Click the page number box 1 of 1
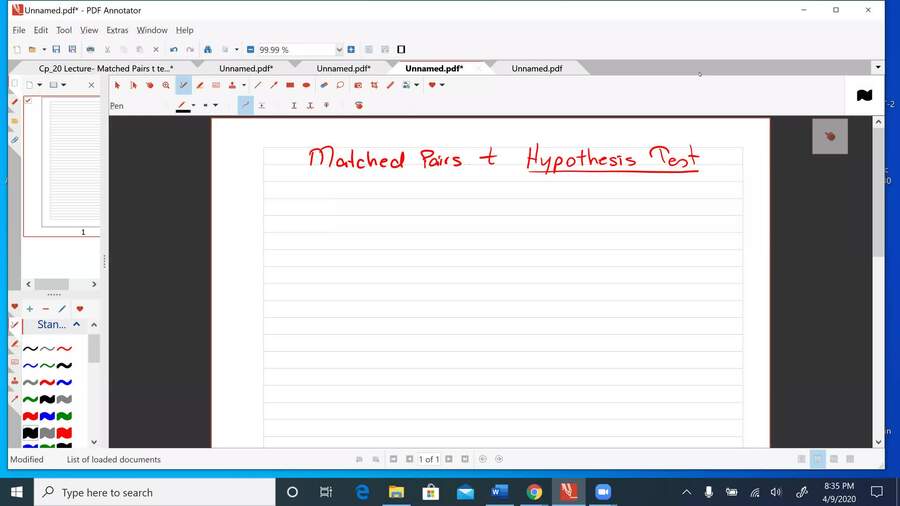Image resolution: width=900 pixels, height=506 pixels. pyautogui.click(x=429, y=459)
